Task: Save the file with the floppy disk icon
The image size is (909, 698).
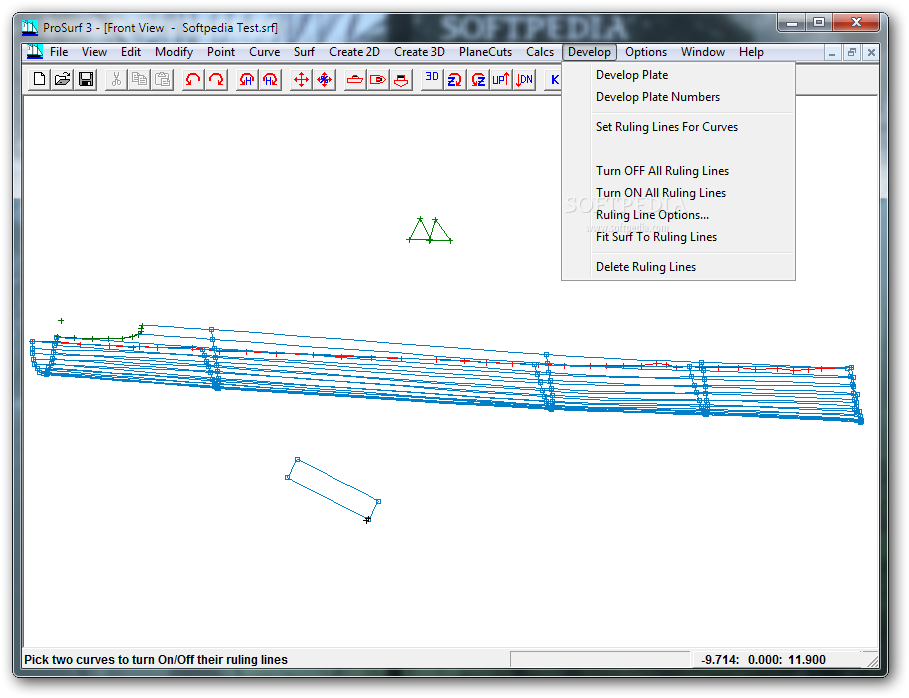Action: click(x=86, y=79)
